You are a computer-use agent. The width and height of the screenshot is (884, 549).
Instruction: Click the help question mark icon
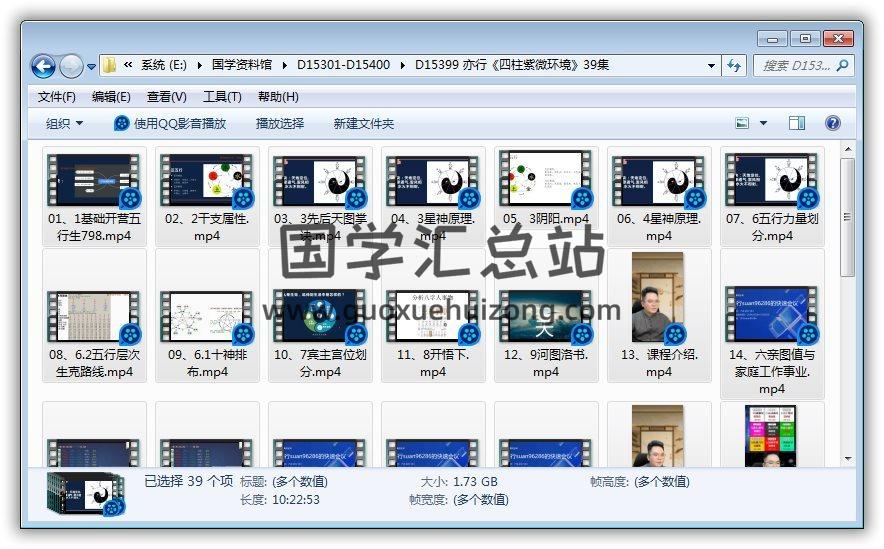(x=833, y=123)
